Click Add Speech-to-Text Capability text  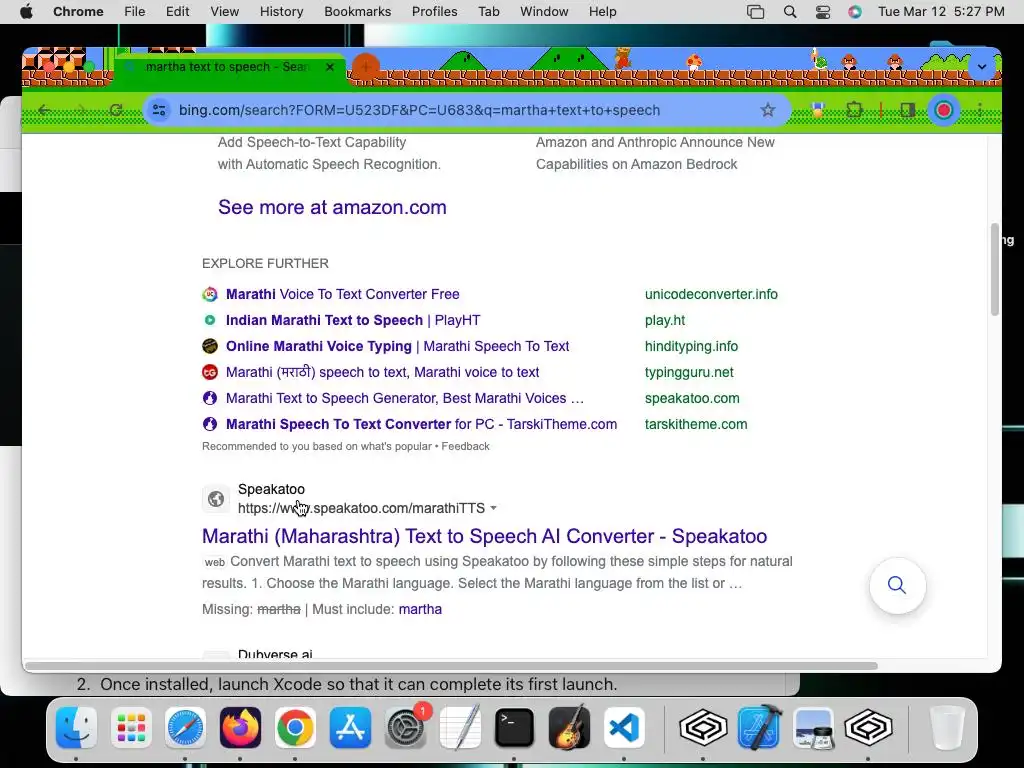312,142
